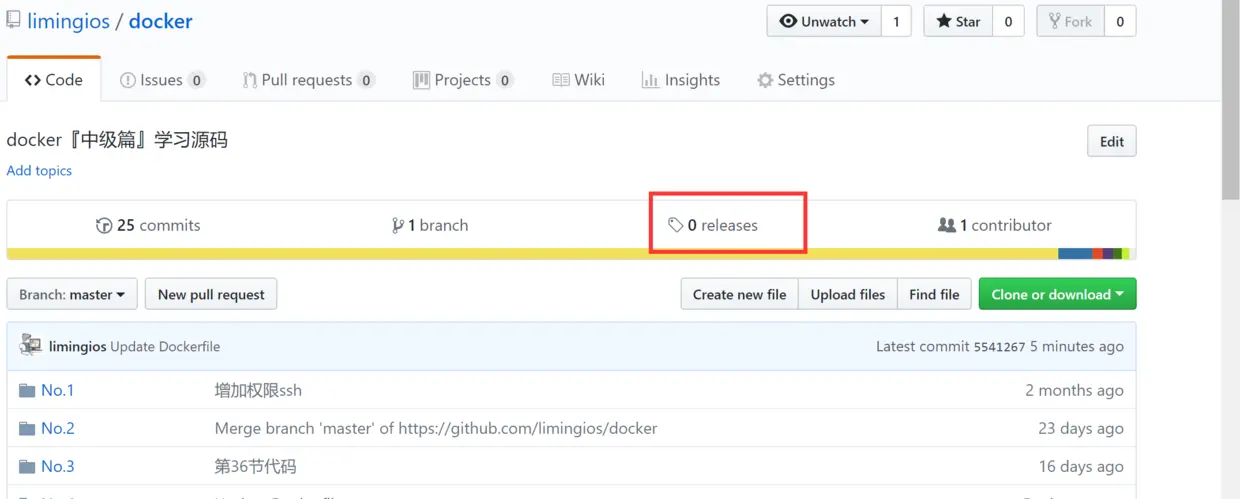This screenshot has width=1240, height=499.
Task: Click the folder icon beside No.2
Action: point(27,428)
